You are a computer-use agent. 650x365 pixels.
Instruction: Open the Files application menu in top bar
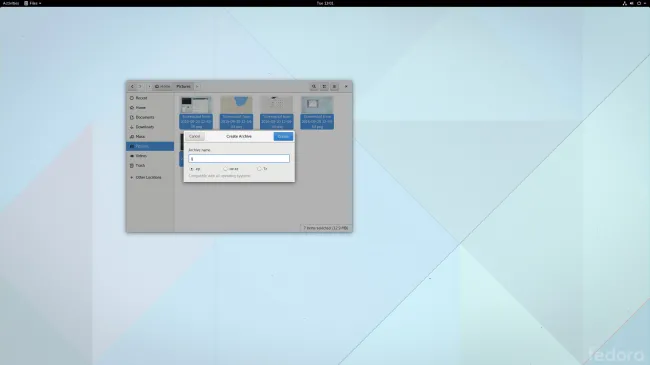click(32, 3)
